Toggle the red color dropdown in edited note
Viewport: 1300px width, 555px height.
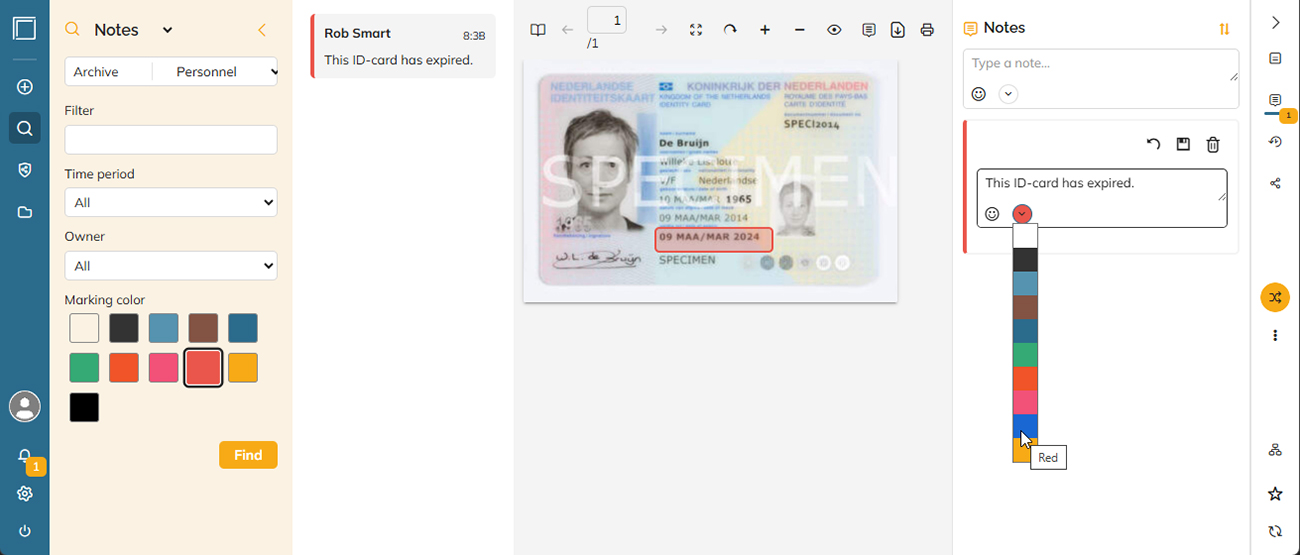pyautogui.click(x=1022, y=214)
